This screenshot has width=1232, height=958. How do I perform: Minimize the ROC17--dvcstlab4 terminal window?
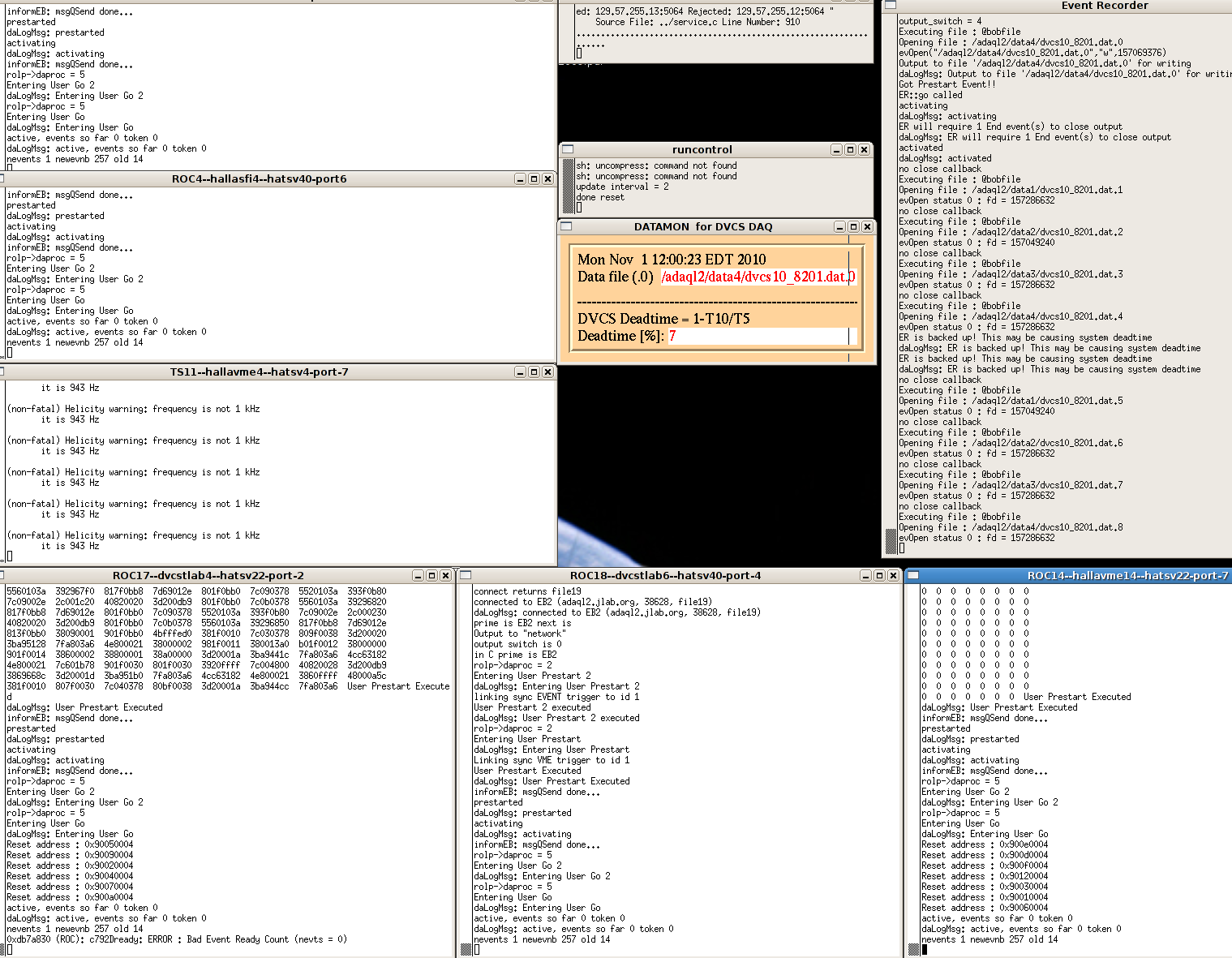pyautogui.click(x=418, y=575)
